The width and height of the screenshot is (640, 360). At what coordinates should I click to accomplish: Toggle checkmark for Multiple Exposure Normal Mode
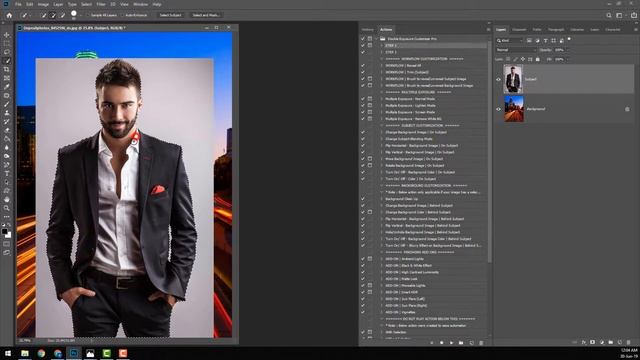363,99
